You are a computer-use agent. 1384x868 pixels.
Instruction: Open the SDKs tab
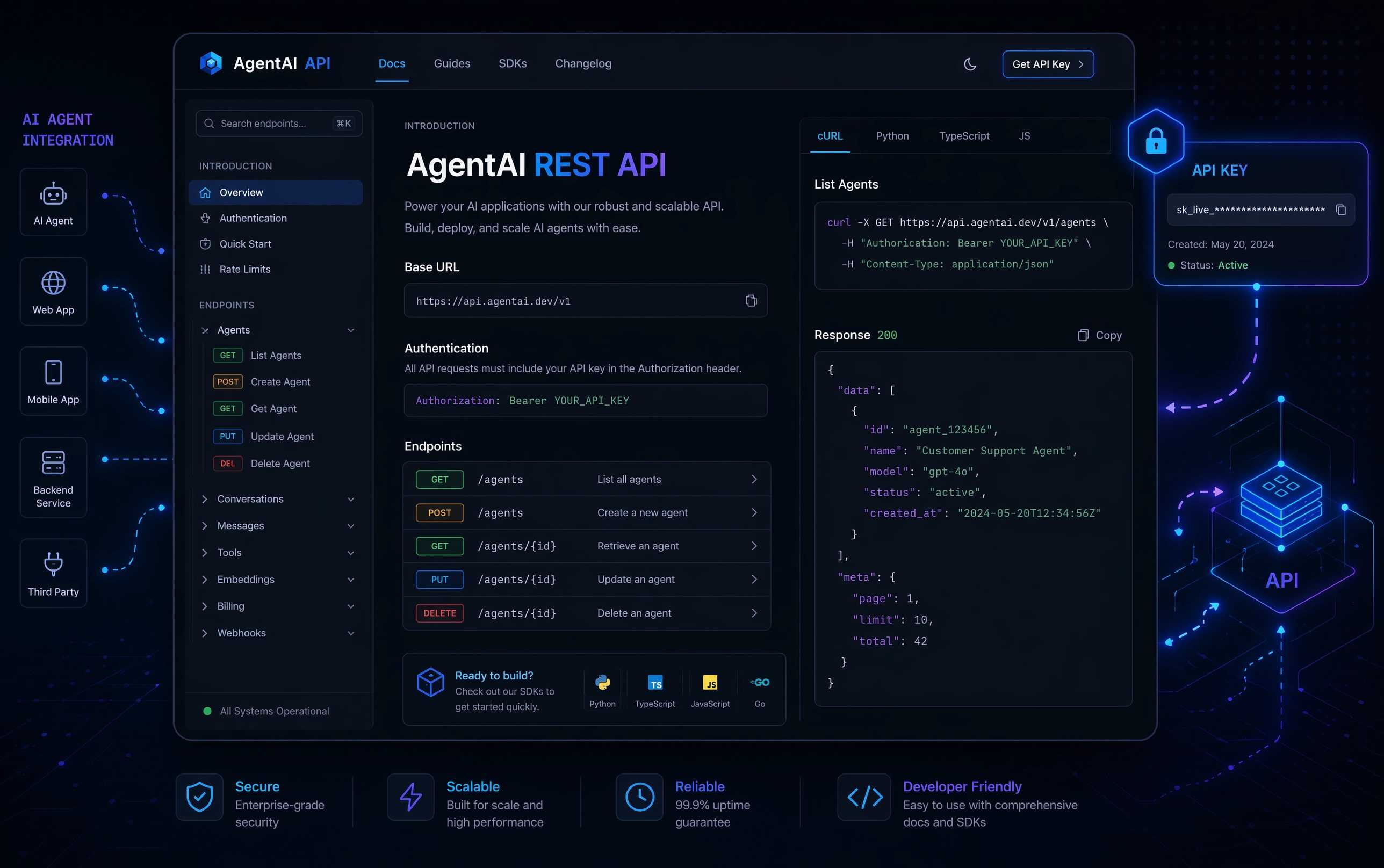pos(513,64)
